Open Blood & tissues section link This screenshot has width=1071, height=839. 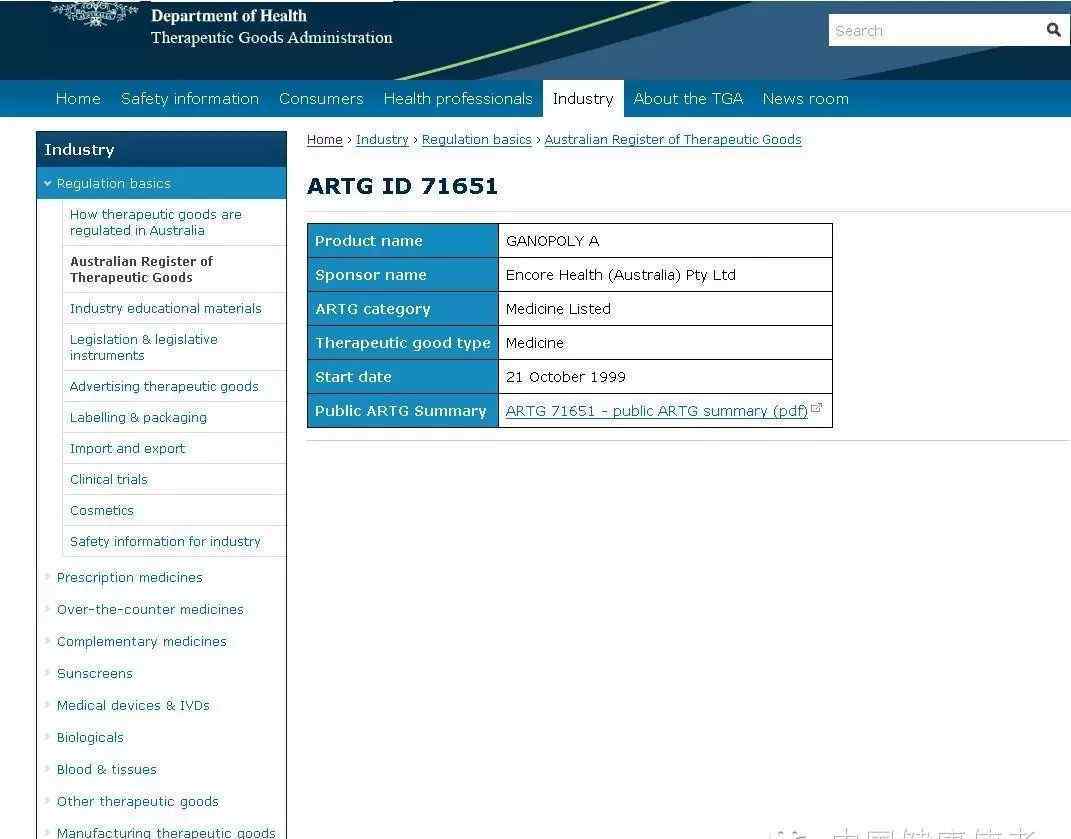[107, 769]
